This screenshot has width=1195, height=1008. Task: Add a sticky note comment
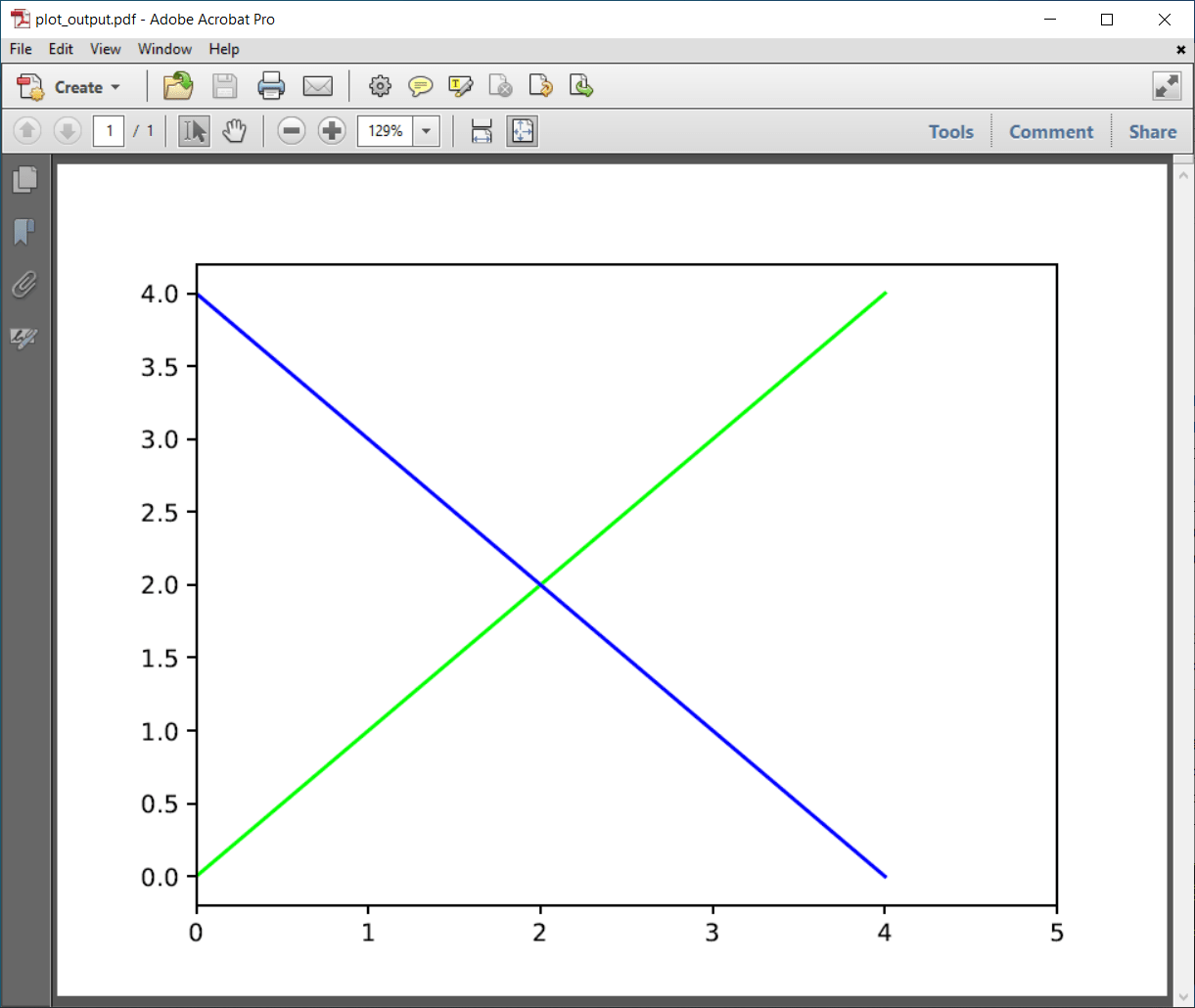[420, 86]
